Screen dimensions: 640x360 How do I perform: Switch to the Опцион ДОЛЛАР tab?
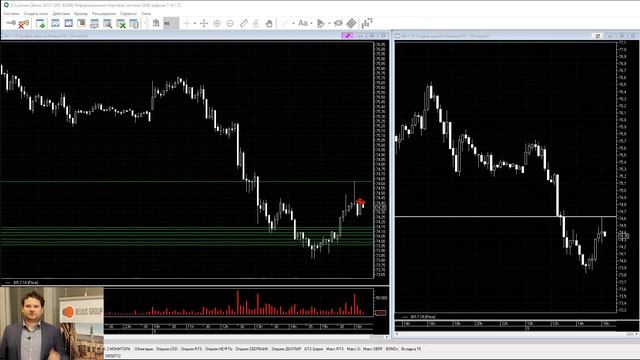[x=286, y=349]
